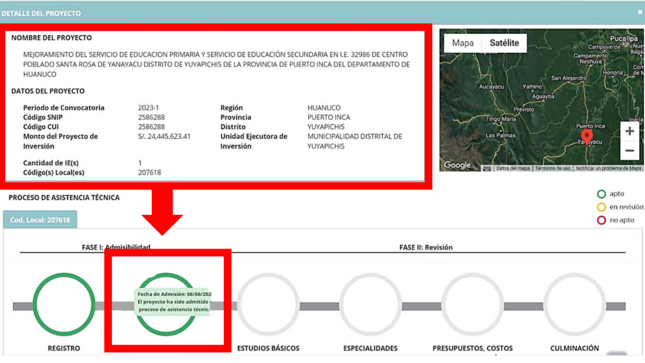Viewport: 645px width, 363px height.
Task: Click the Fecha de Admisión tooltip
Action: click(172, 302)
